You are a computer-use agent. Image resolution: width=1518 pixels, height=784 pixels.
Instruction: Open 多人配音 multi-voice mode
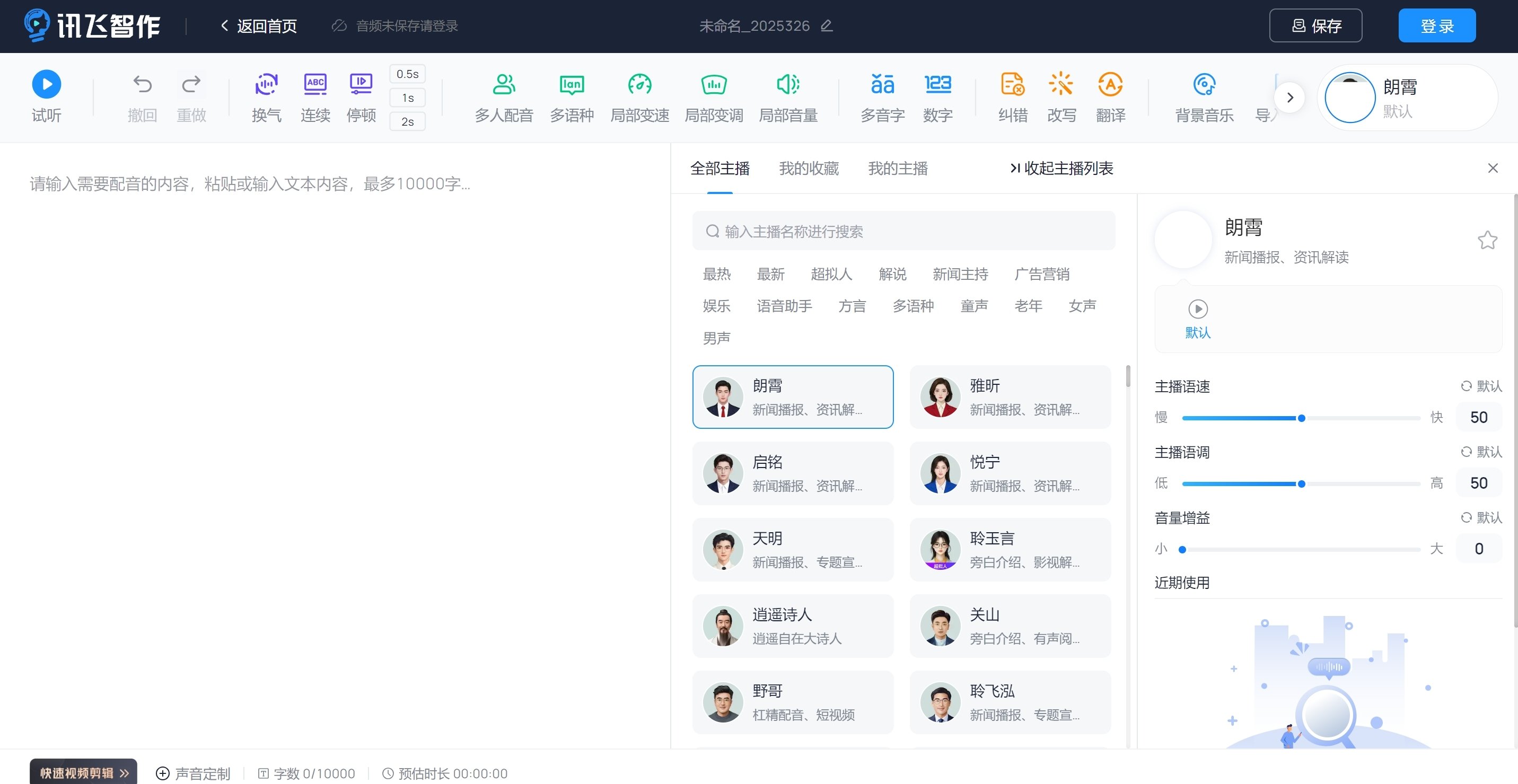[x=503, y=97]
